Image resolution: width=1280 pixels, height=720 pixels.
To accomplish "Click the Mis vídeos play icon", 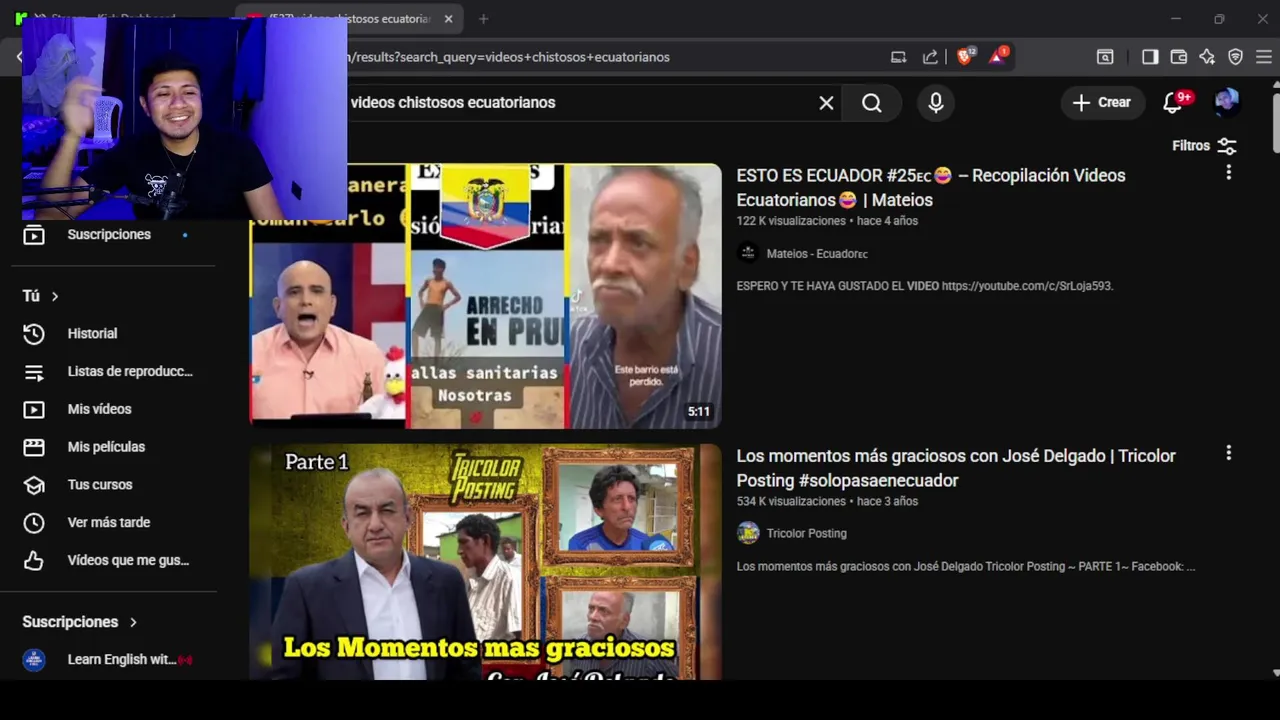I will click(34, 410).
